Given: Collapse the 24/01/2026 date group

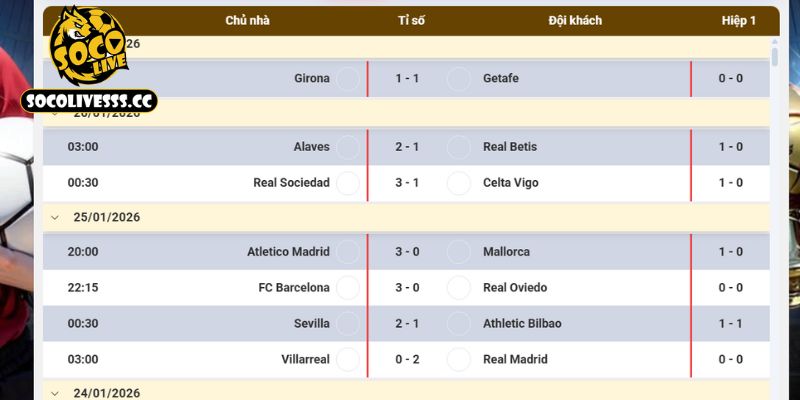Looking at the screenshot, I should coord(56,393).
